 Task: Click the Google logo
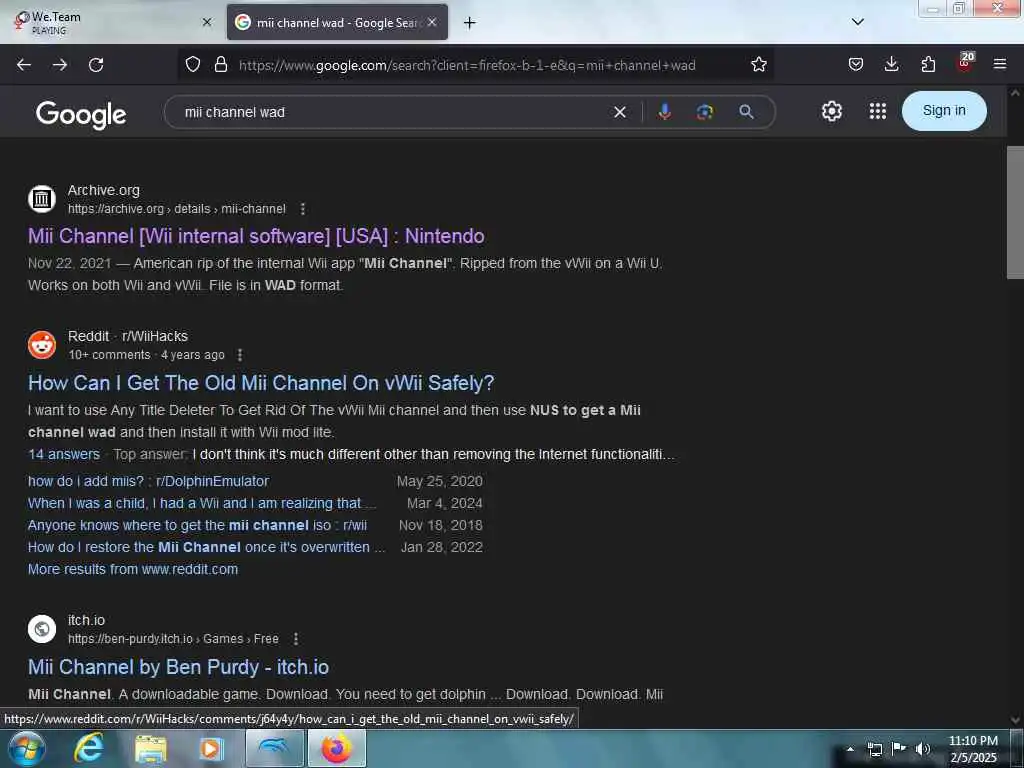click(x=81, y=114)
